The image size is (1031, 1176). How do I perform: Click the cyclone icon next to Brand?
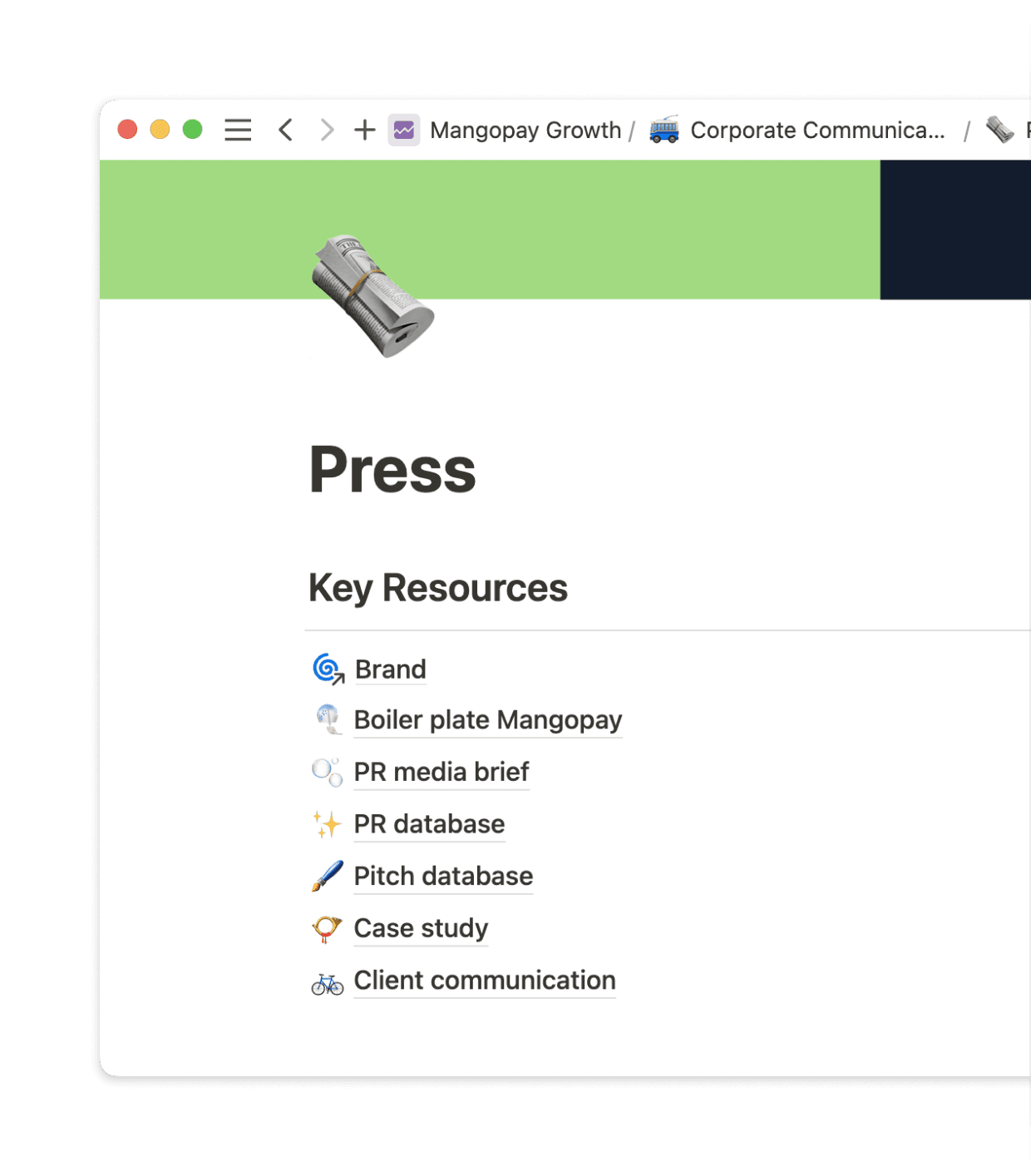[x=327, y=668]
